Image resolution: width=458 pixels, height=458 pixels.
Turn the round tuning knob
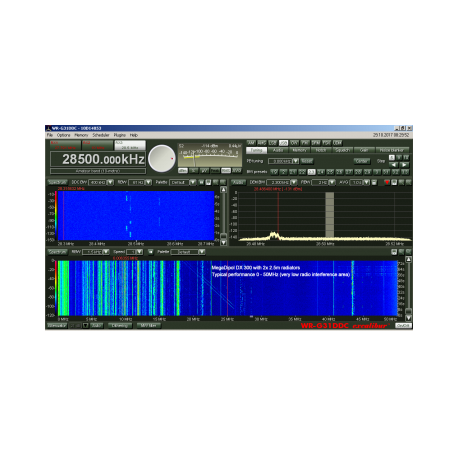(x=162, y=158)
